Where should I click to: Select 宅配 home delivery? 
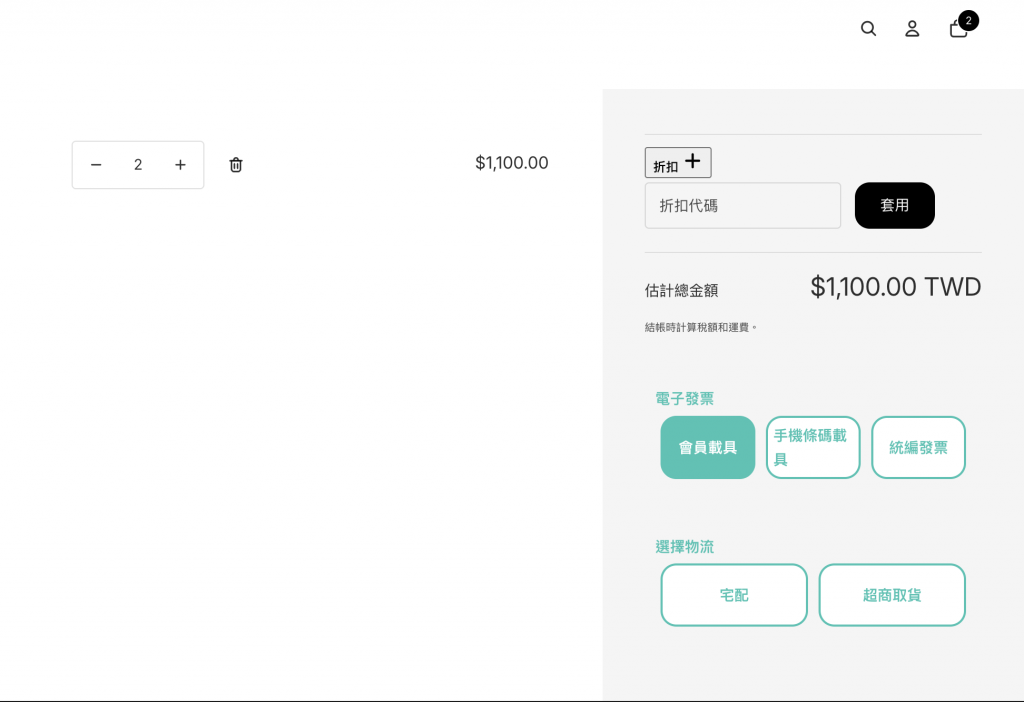pyautogui.click(x=733, y=595)
